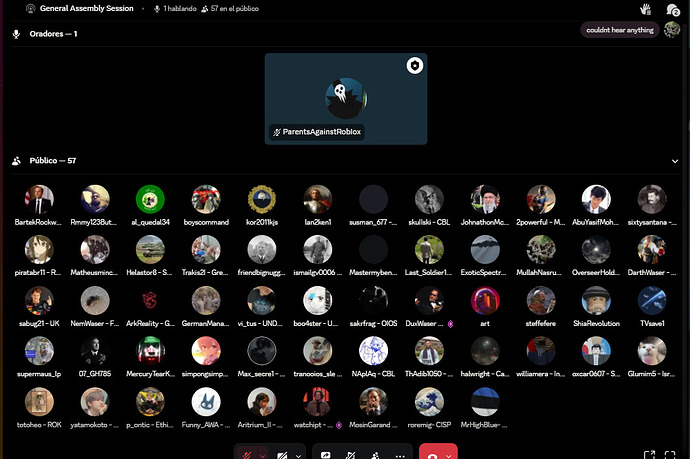Click the 'Oradores — 1' header
The height and width of the screenshot is (459, 690).
[x=53, y=34]
